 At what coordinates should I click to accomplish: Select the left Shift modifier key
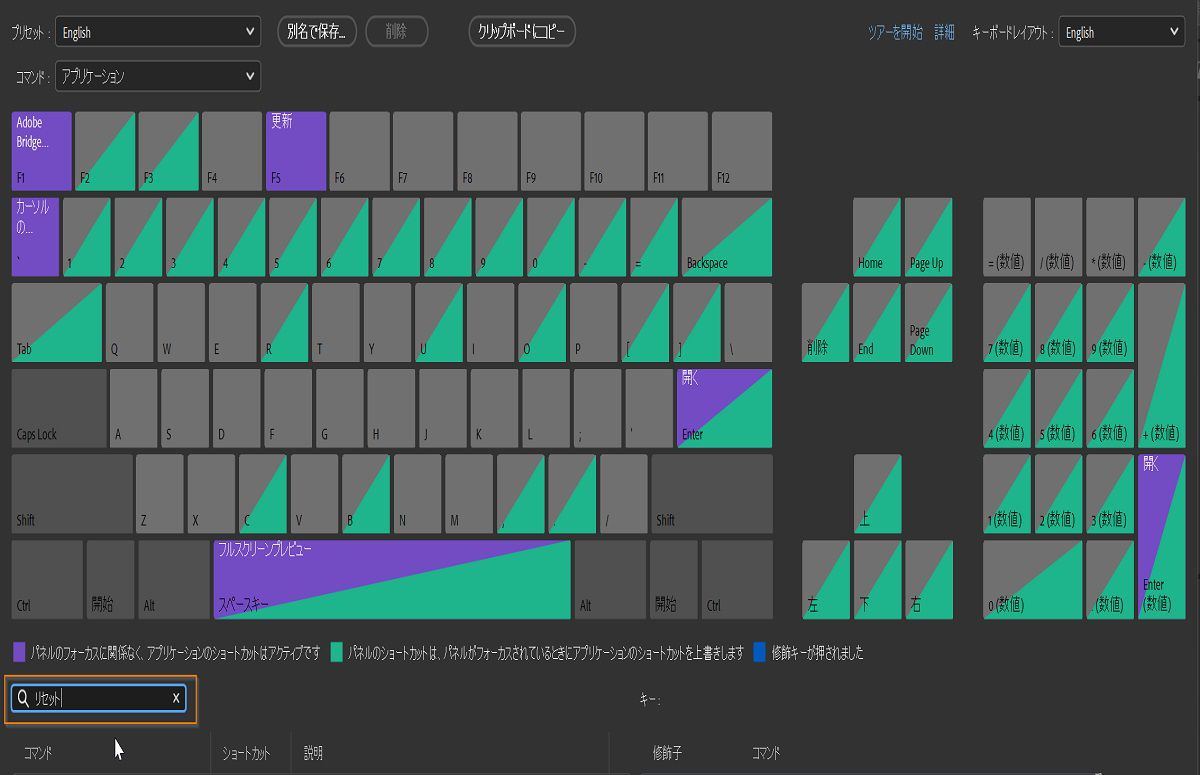click(x=72, y=494)
